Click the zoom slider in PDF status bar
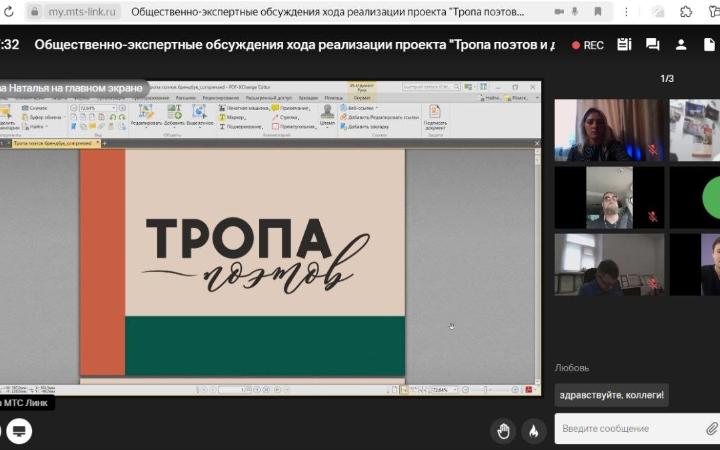This screenshot has height=450, width=720. click(490, 389)
